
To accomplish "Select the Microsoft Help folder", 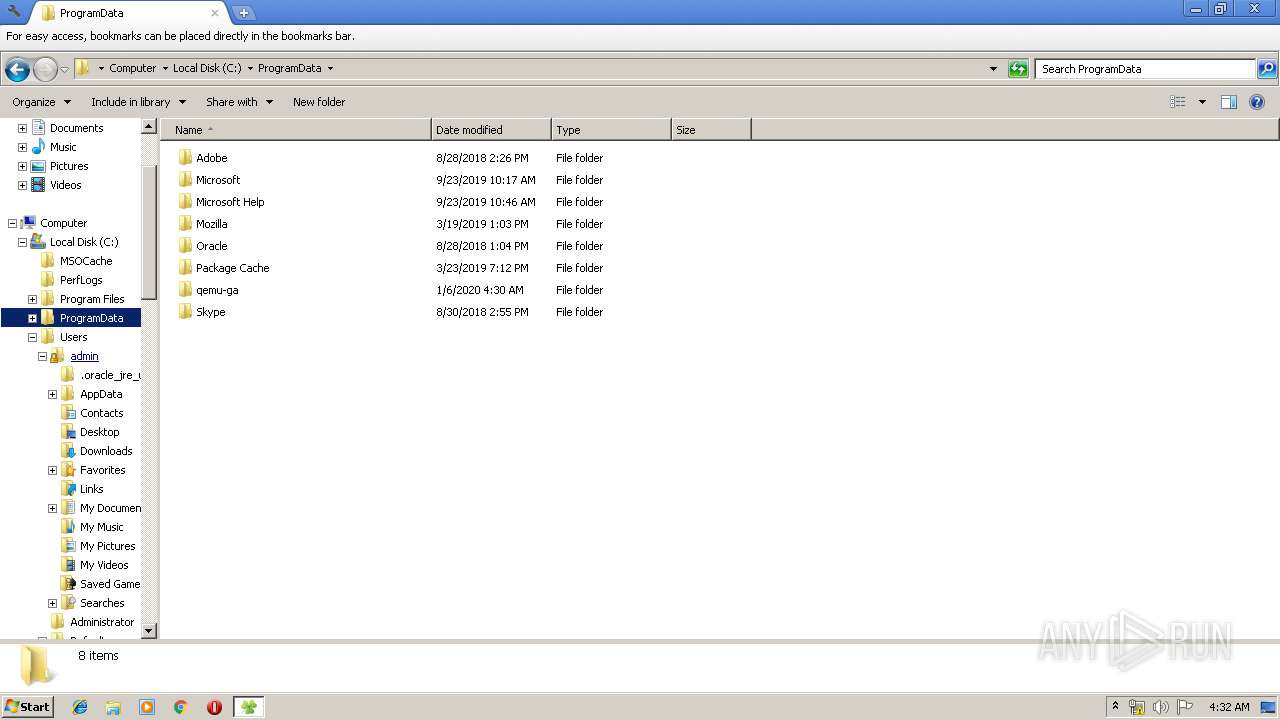I will point(230,202).
